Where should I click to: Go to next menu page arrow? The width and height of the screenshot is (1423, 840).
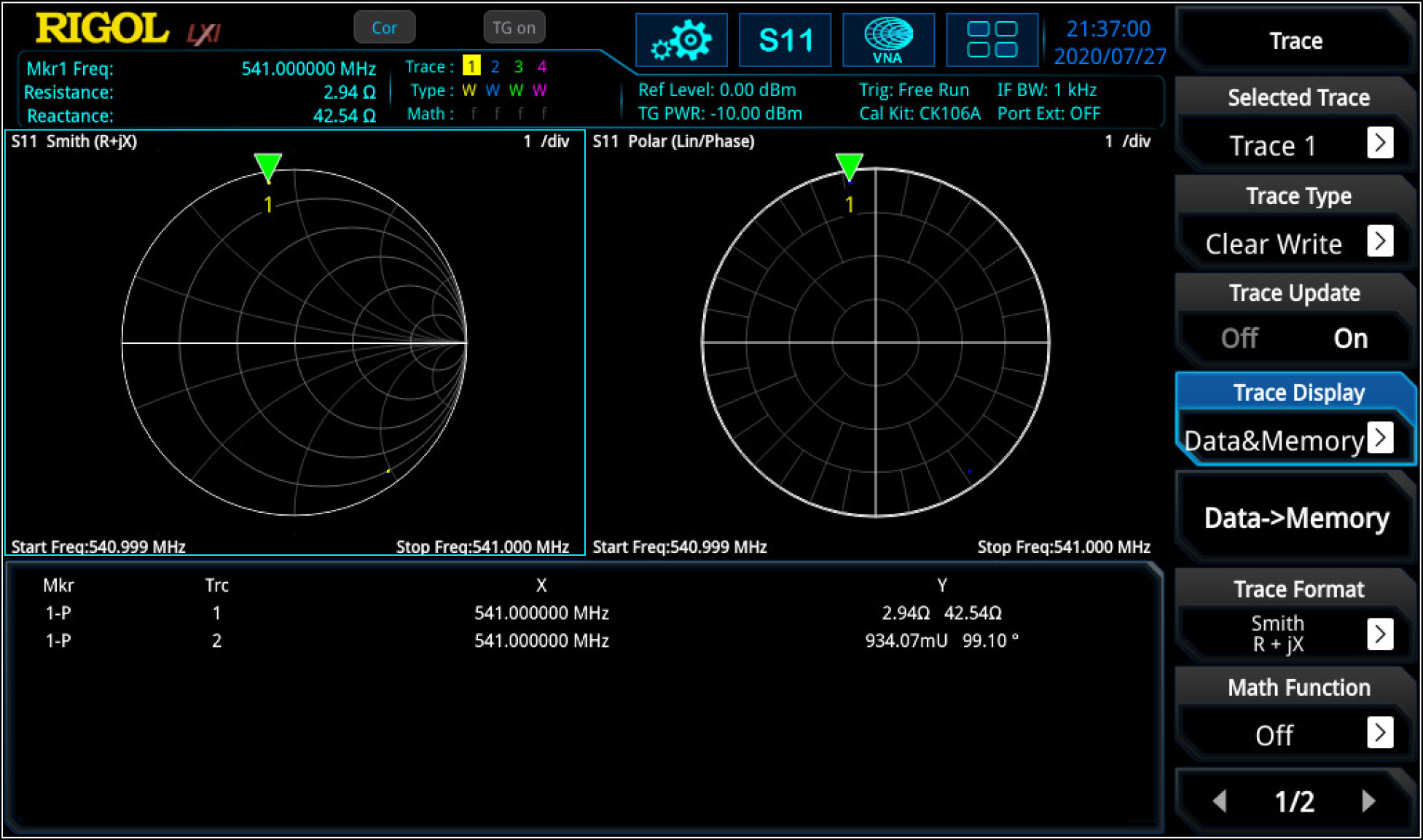point(1368,801)
